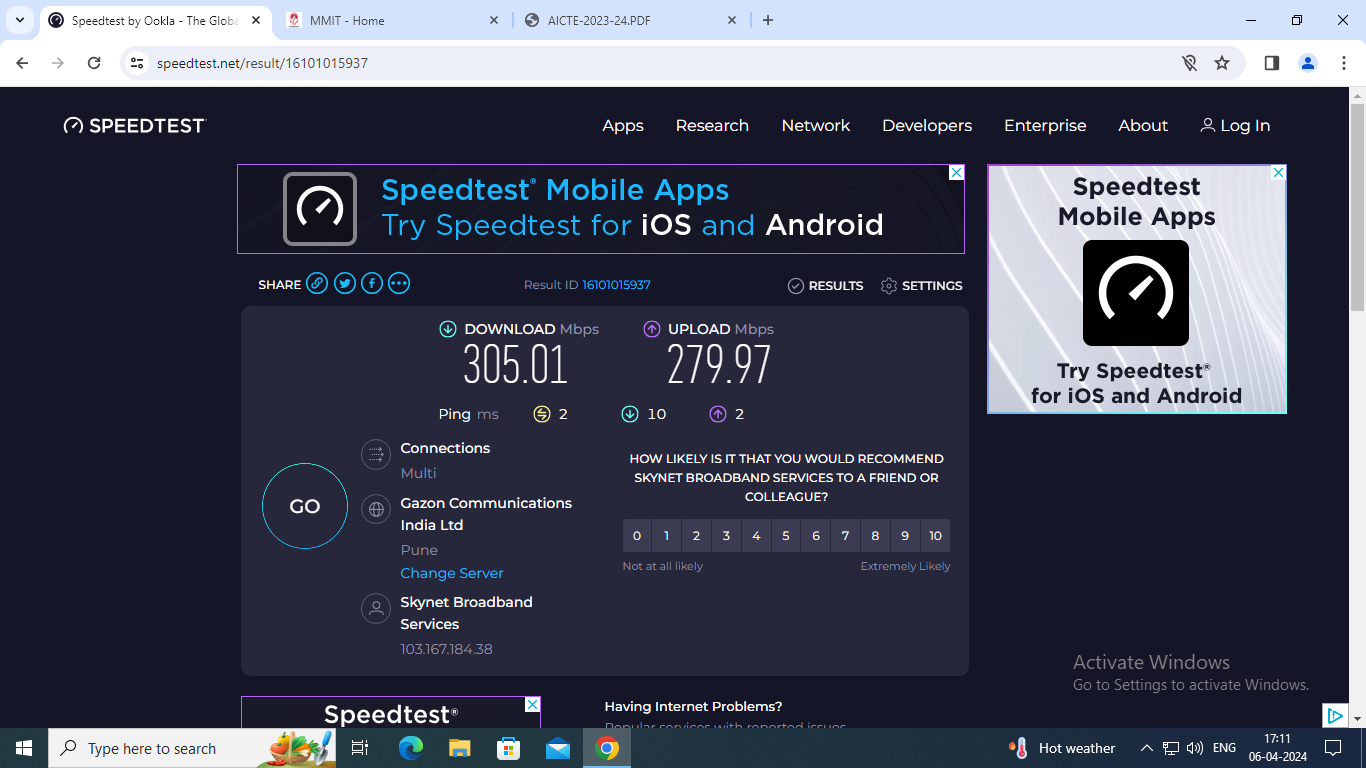Open the Settings gear icon
Screen dimensions: 1366x768
click(889, 285)
